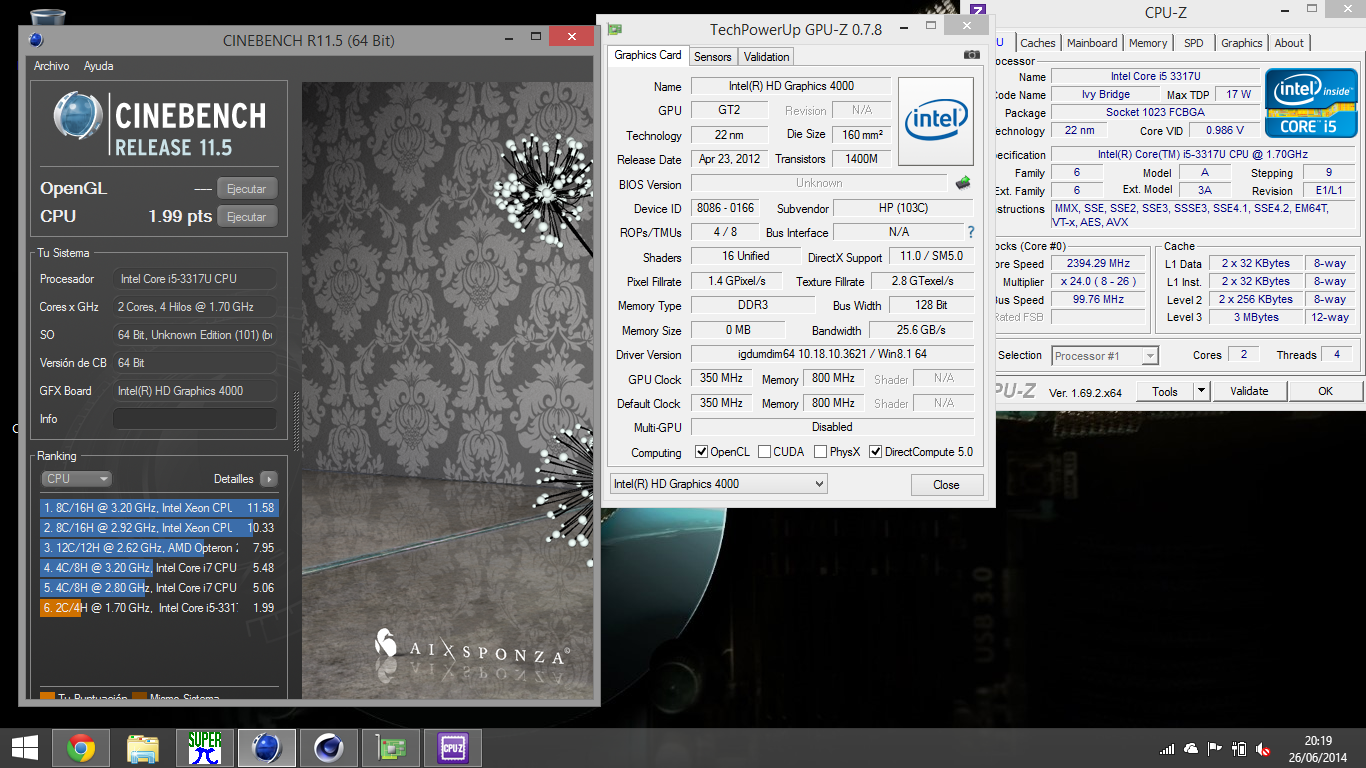Select ranking row 1 Intel Xeon 11.58

(x=158, y=508)
